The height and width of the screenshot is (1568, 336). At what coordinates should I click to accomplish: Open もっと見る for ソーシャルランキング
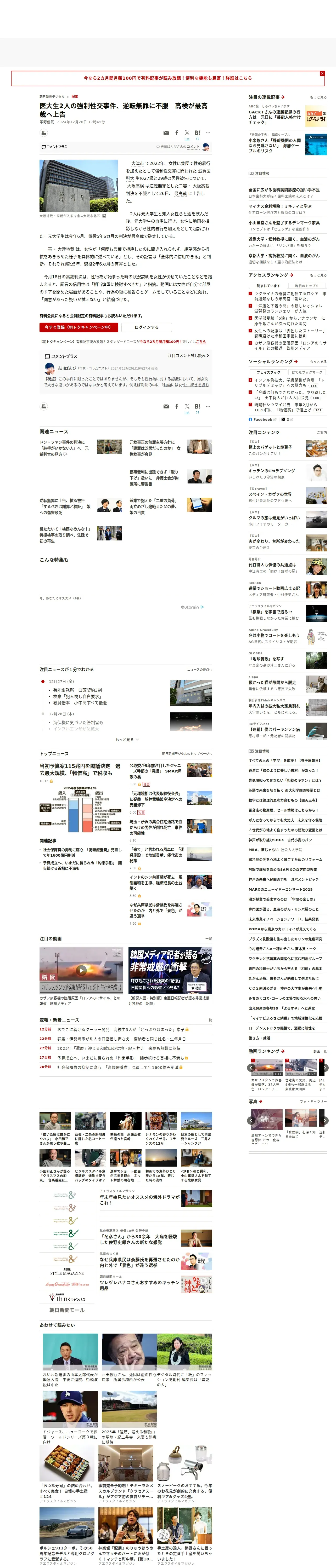coord(318,362)
